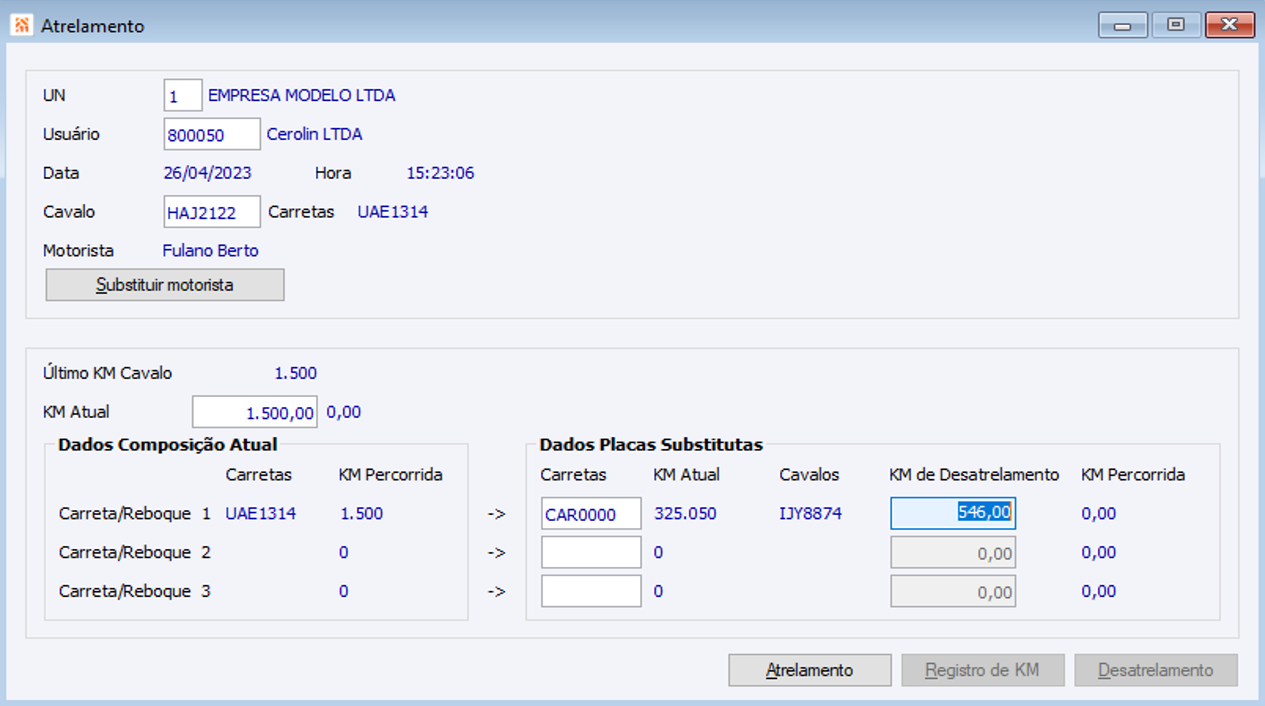Click the Dados Placas Substitutas group title
The height and width of the screenshot is (706, 1265).
click(x=651, y=445)
